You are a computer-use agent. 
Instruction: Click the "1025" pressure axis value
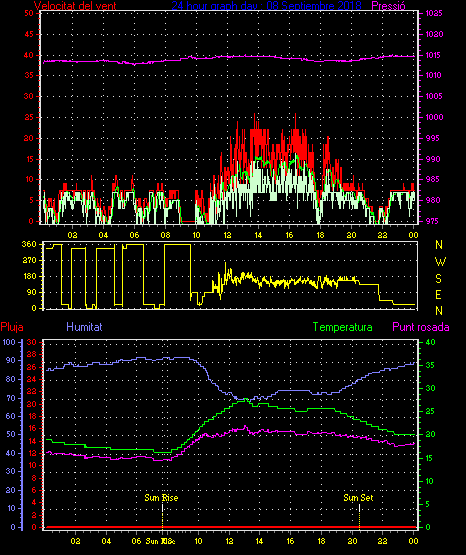(x=434, y=13)
